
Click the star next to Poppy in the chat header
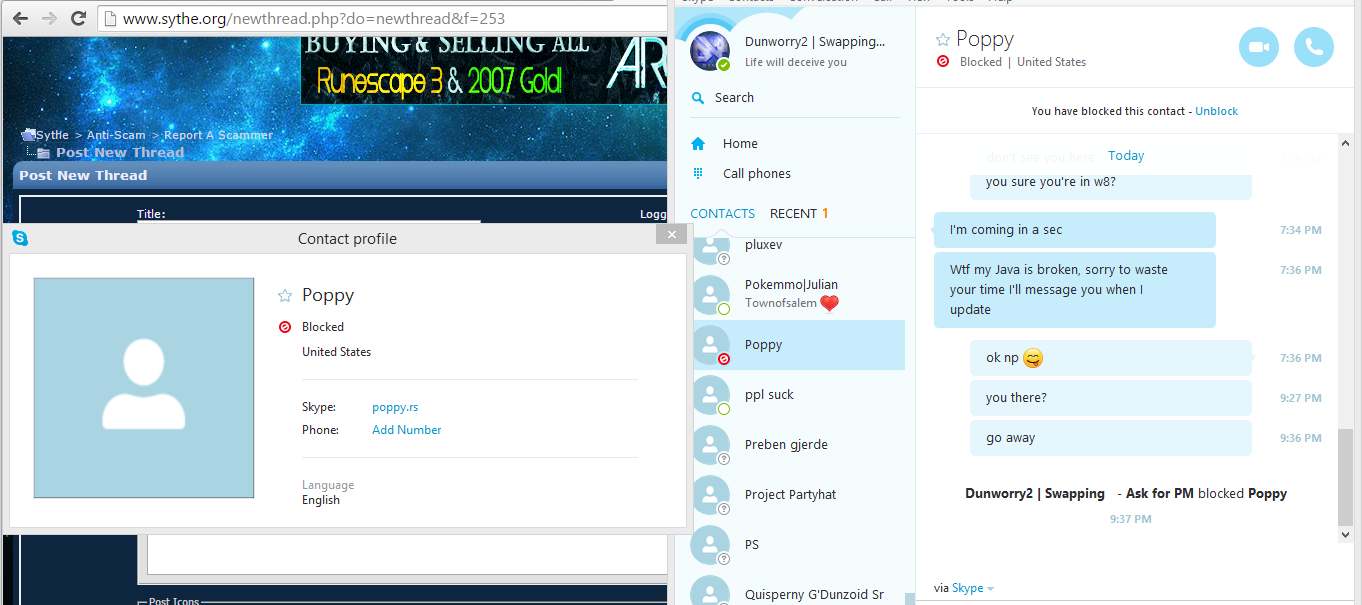[942, 40]
